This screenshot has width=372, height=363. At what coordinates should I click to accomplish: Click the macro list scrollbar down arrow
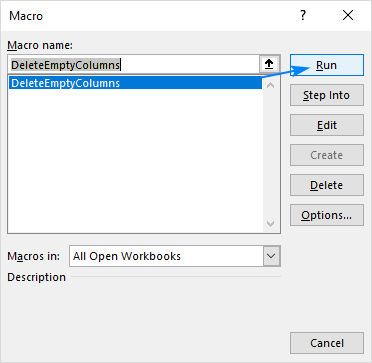[271, 224]
